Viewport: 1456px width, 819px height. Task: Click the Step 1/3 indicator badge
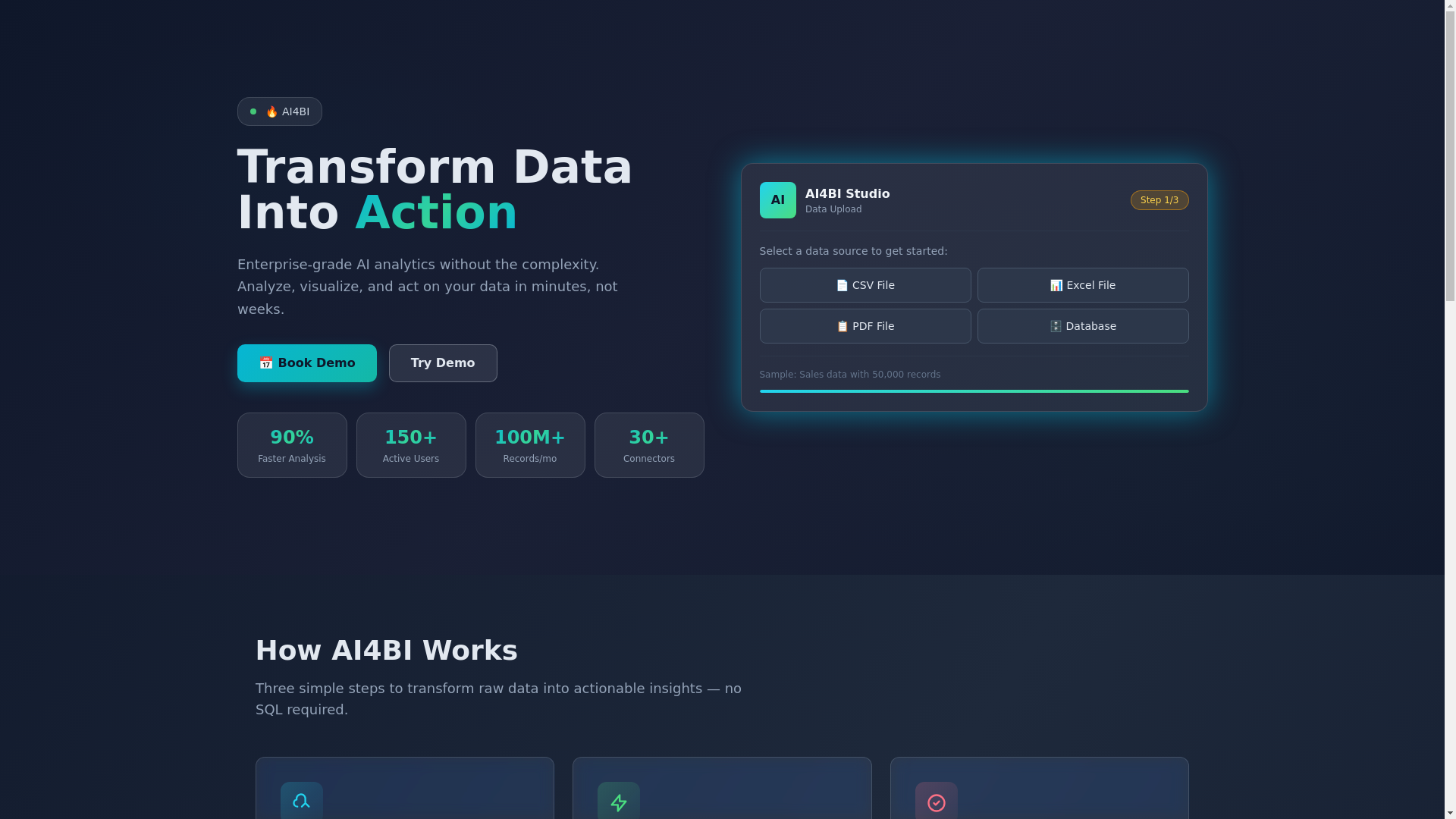[1159, 200]
